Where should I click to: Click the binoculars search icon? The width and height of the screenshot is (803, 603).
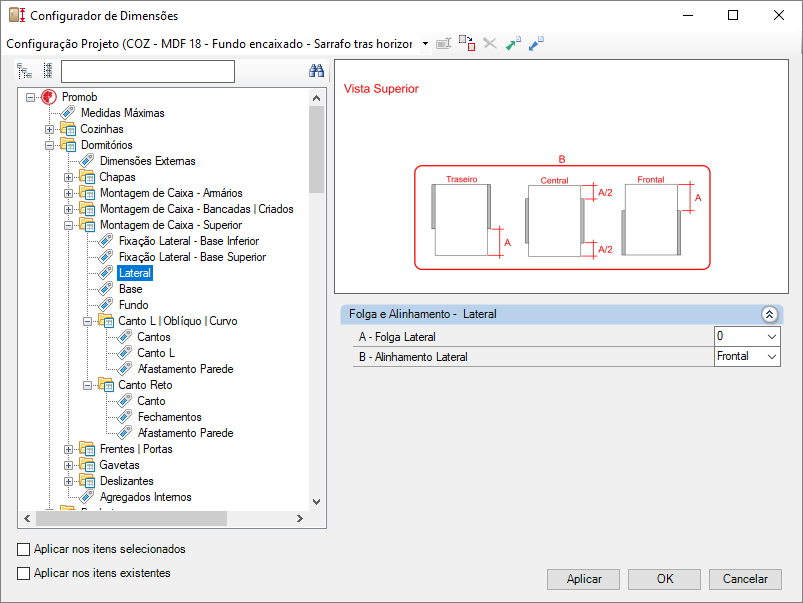coord(316,71)
